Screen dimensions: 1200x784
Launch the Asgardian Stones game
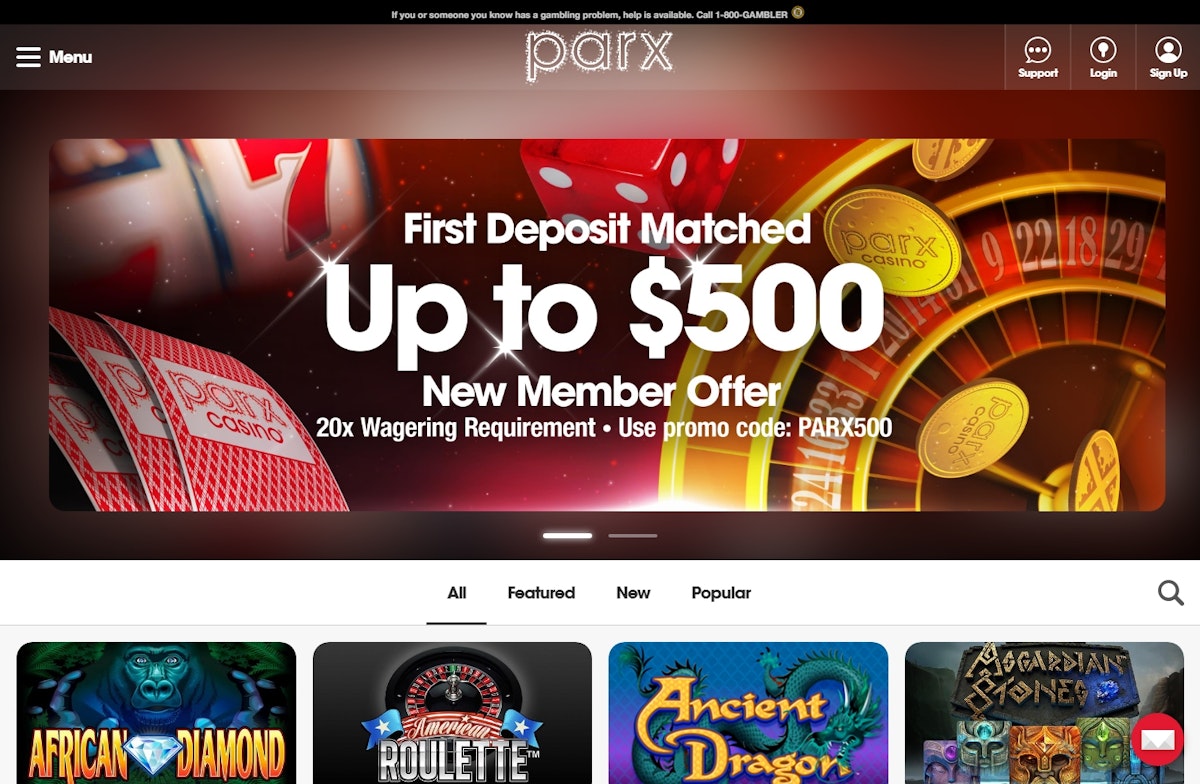point(1045,713)
